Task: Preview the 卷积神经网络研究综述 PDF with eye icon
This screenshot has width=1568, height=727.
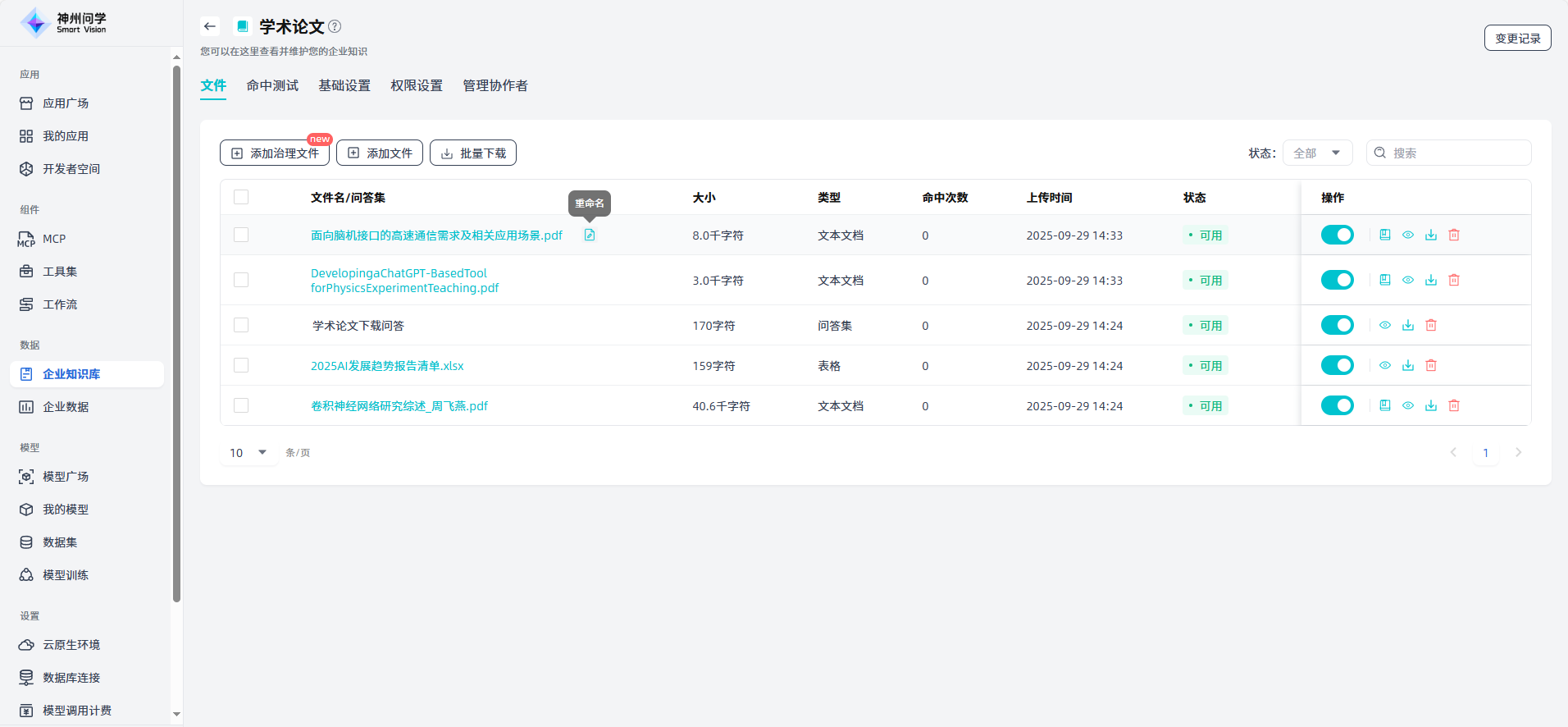Action: pyautogui.click(x=1408, y=406)
